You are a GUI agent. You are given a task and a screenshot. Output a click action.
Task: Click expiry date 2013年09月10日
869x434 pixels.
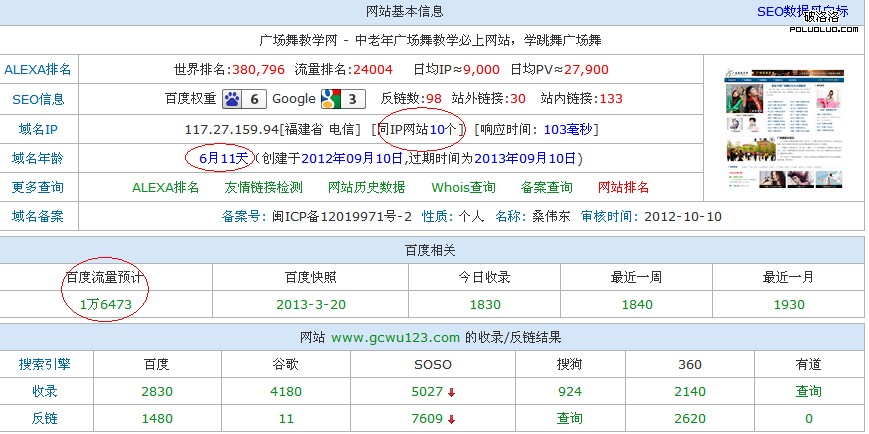pyautogui.click(x=525, y=159)
